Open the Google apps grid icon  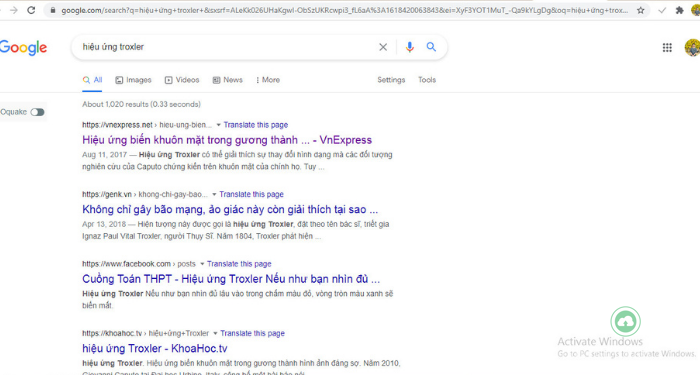click(x=667, y=47)
